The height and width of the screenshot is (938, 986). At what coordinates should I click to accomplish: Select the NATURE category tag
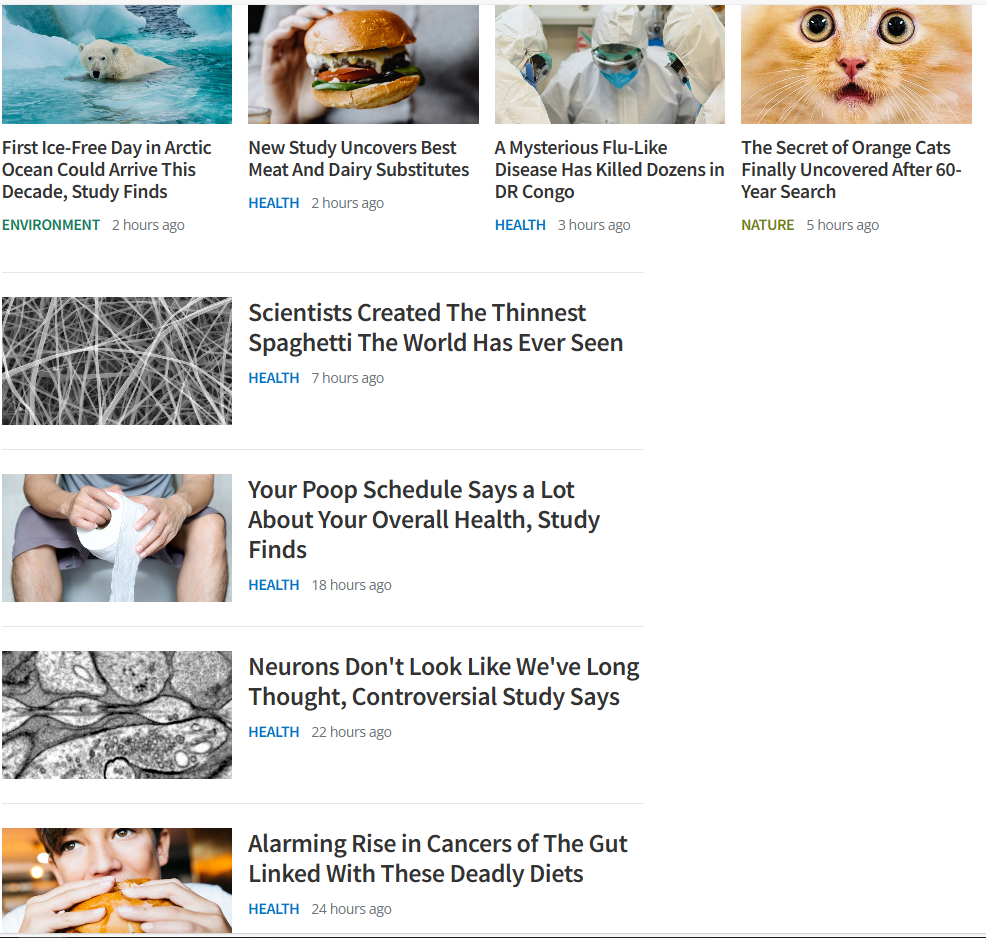(768, 225)
